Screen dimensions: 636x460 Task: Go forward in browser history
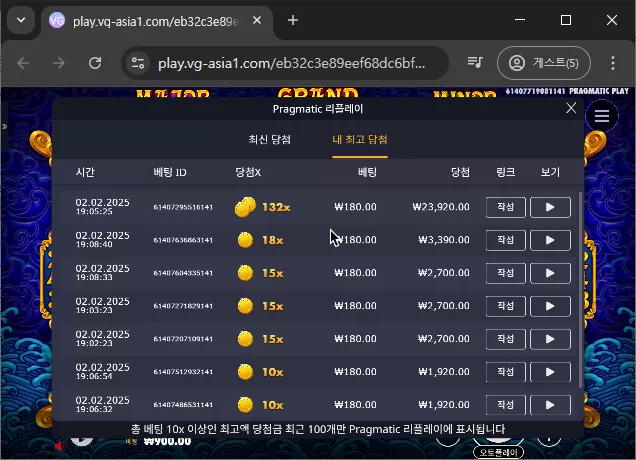pyautogui.click(x=59, y=63)
